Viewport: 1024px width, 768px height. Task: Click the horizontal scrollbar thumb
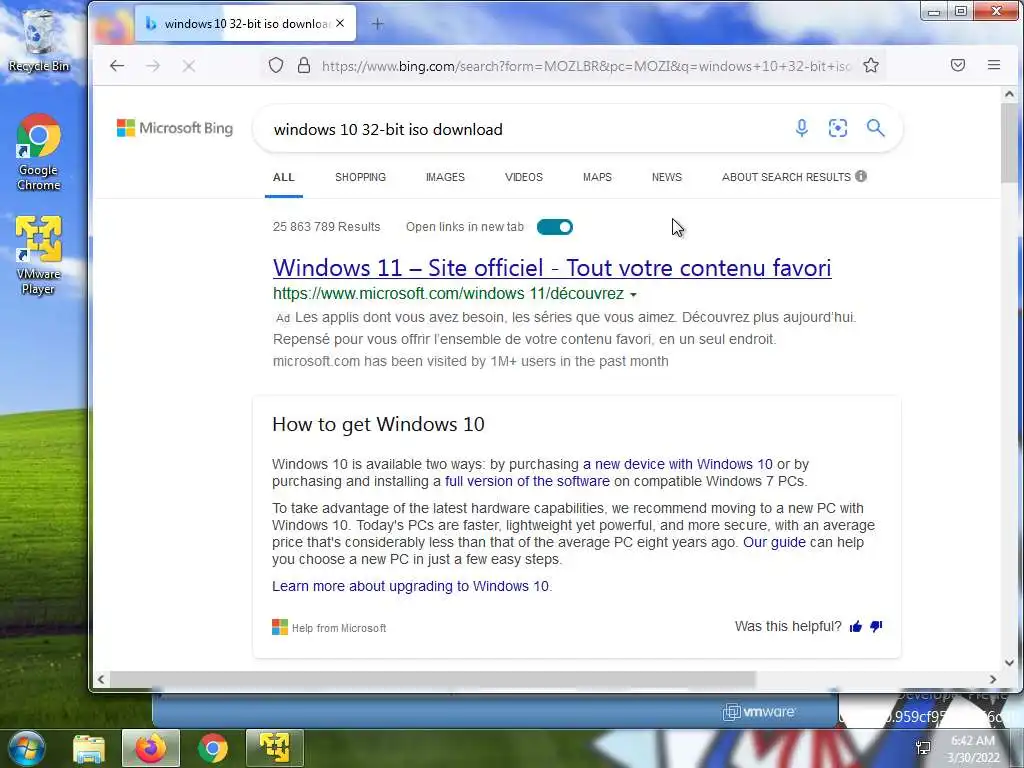click(432, 679)
